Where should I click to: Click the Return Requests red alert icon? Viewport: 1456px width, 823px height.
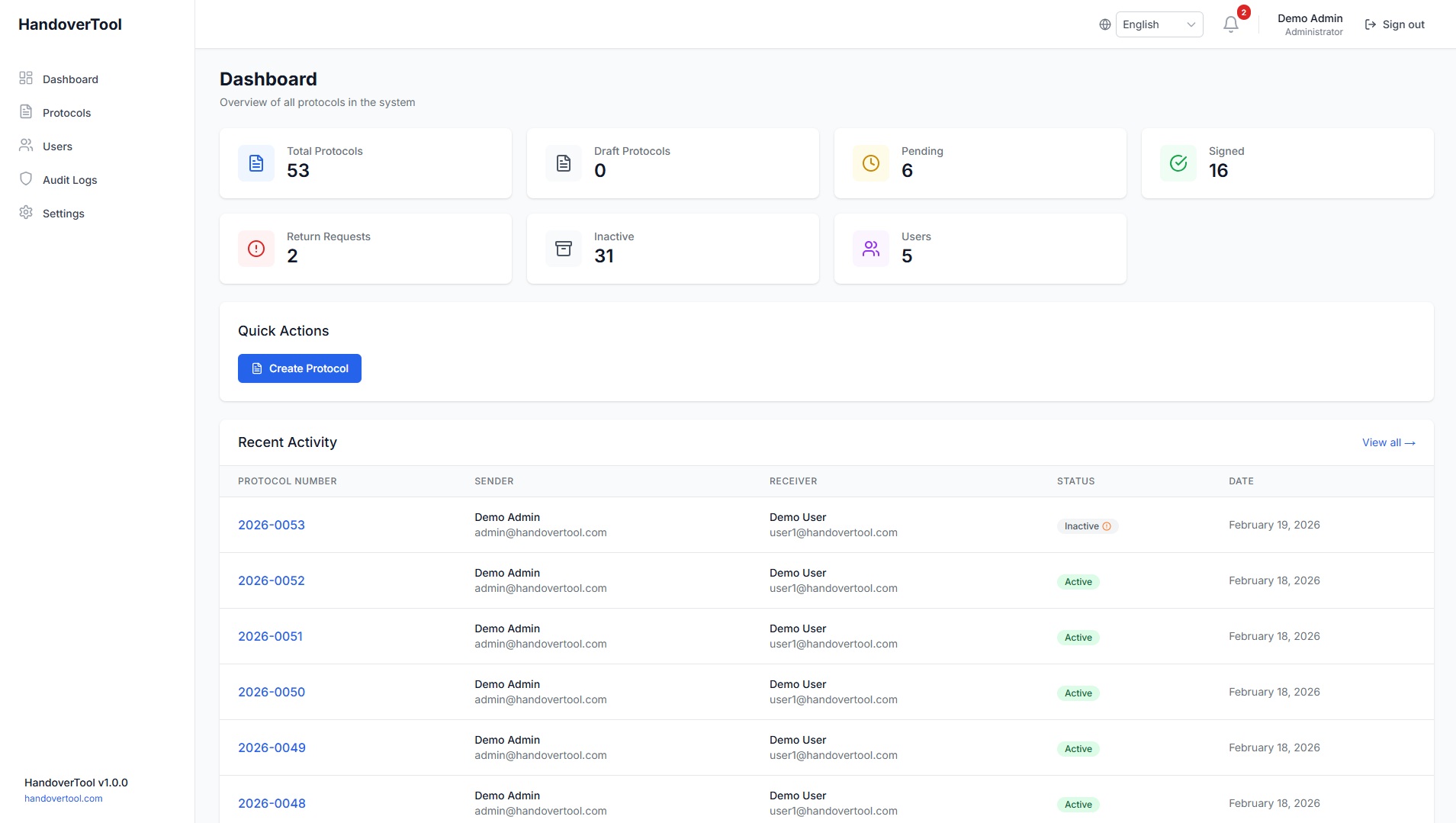click(256, 249)
